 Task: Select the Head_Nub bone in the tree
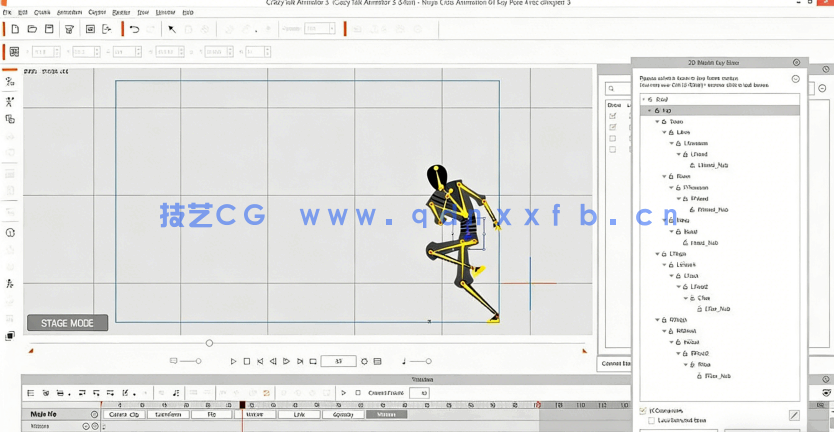pyautogui.click(x=704, y=243)
